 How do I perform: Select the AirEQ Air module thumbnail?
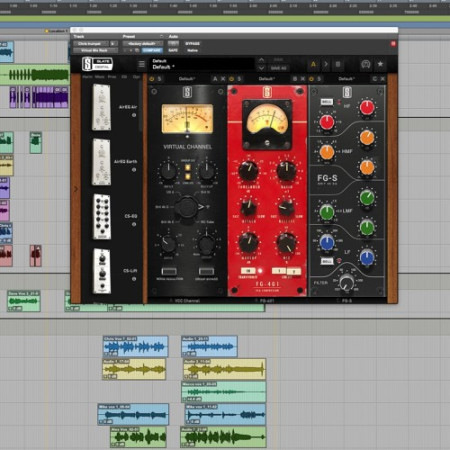[101, 107]
